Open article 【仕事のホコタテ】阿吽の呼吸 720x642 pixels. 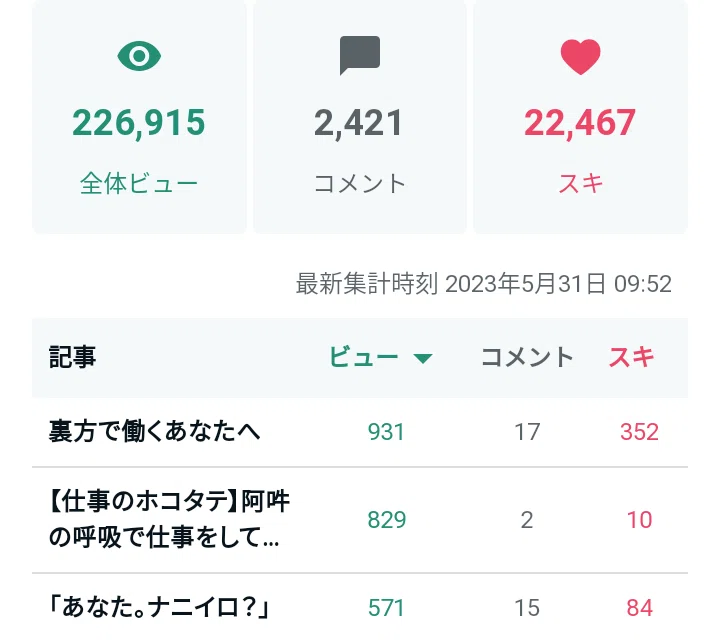tap(169, 519)
